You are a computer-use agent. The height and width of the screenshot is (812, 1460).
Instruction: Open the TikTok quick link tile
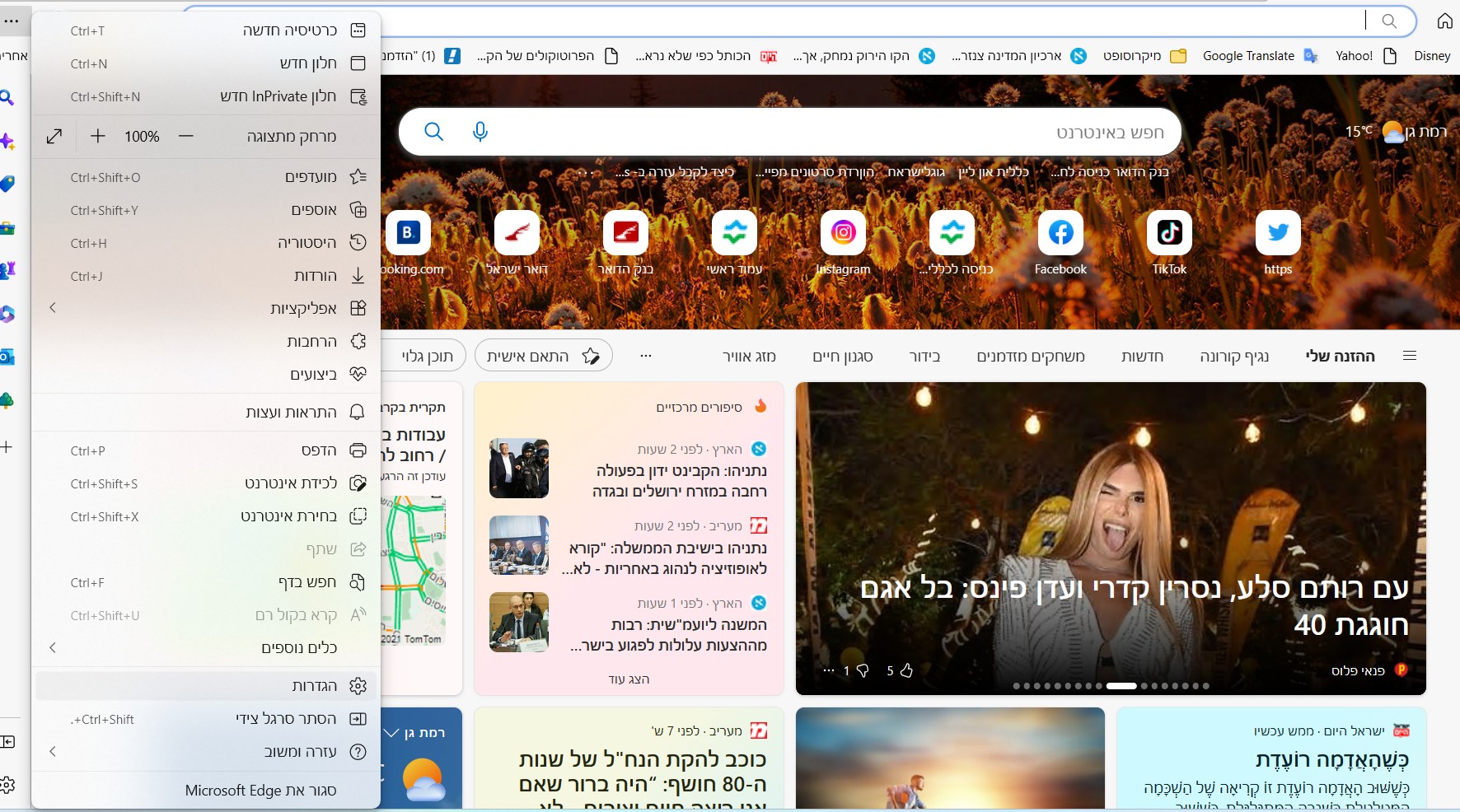coord(1169,234)
